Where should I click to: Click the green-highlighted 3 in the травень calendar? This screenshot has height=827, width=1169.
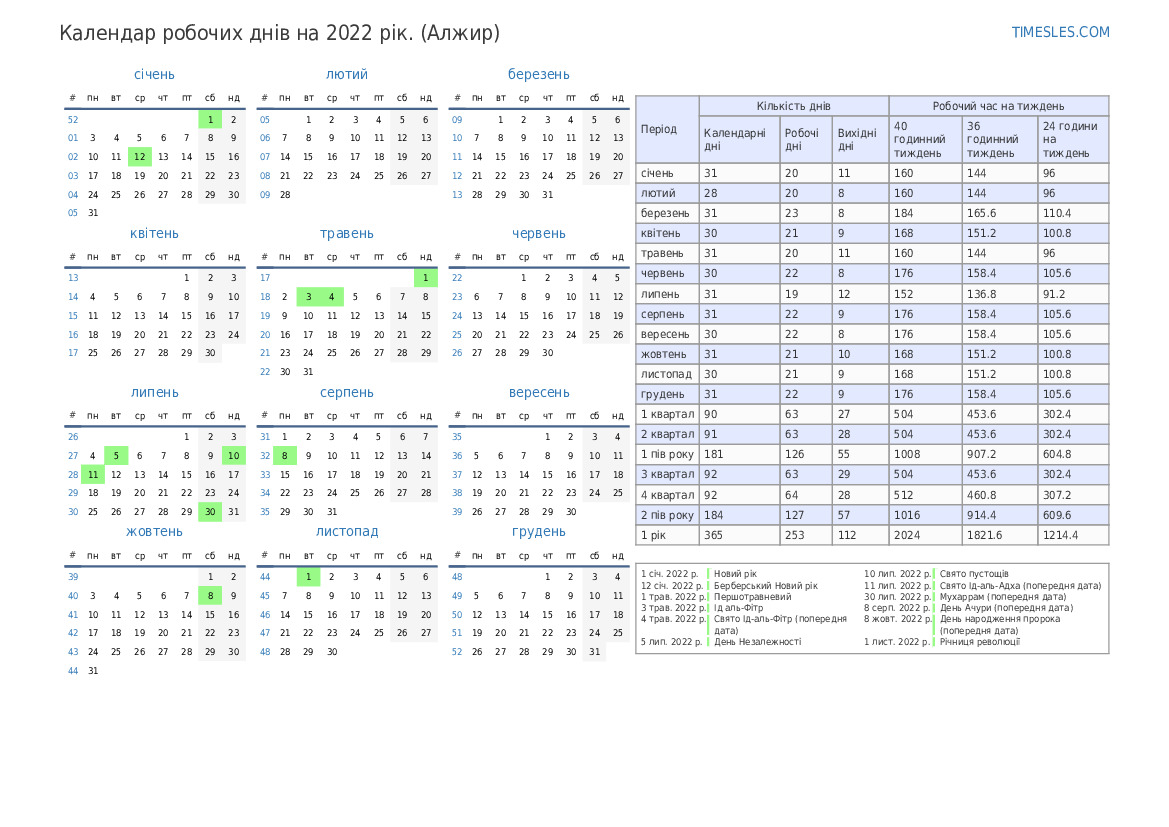[308, 297]
